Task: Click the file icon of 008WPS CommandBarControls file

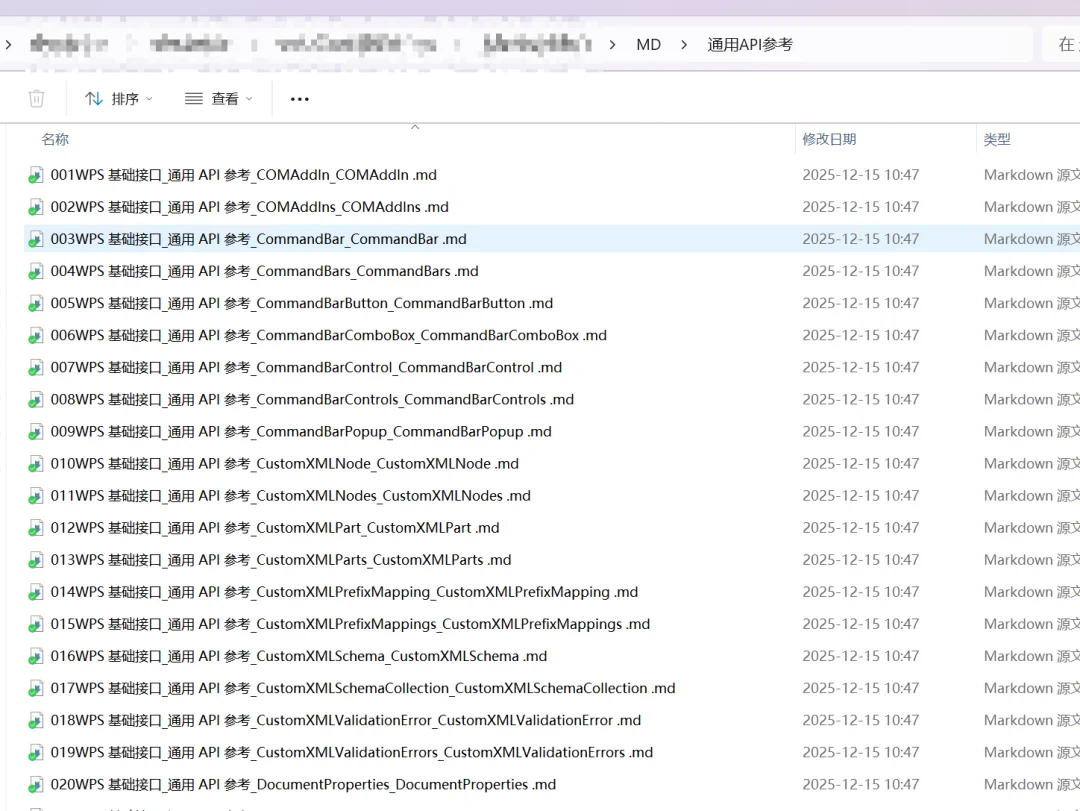Action: 36,400
